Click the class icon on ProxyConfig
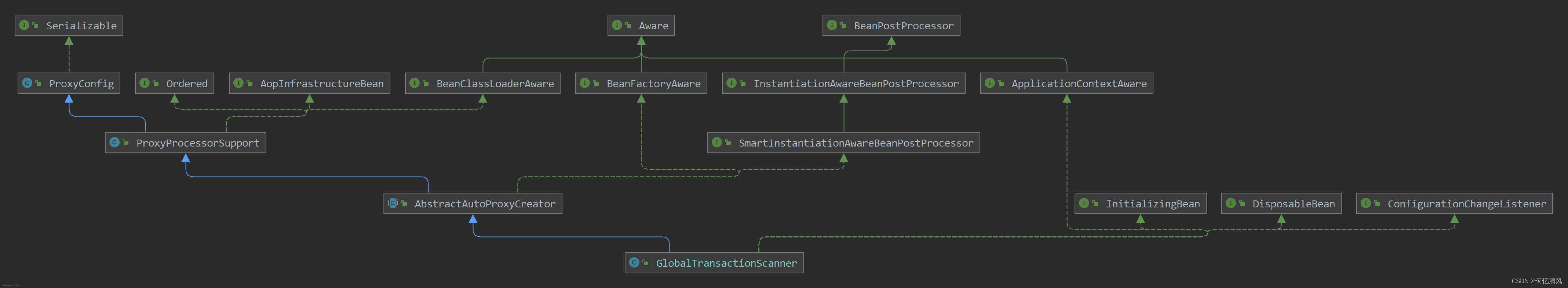This screenshot has width=1568, height=288. [28, 83]
